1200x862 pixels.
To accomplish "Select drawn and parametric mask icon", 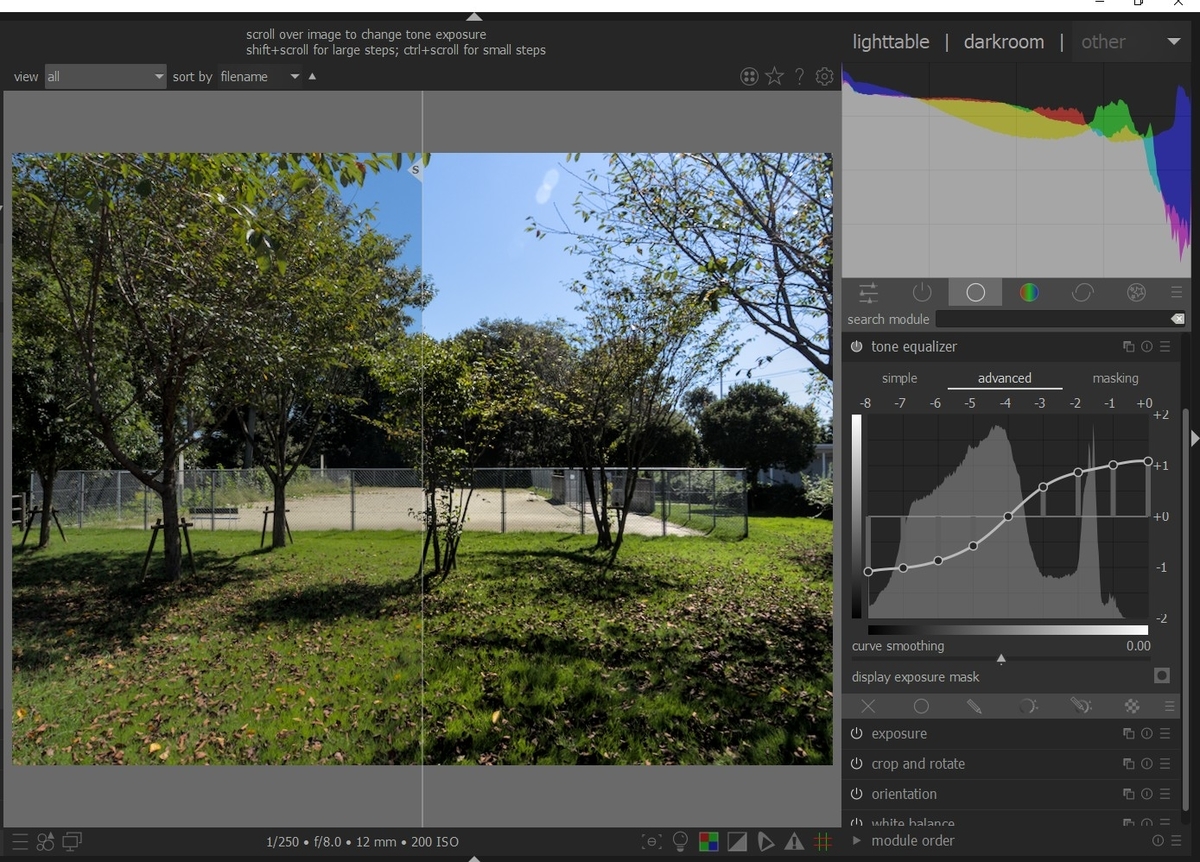I will click(1080, 706).
